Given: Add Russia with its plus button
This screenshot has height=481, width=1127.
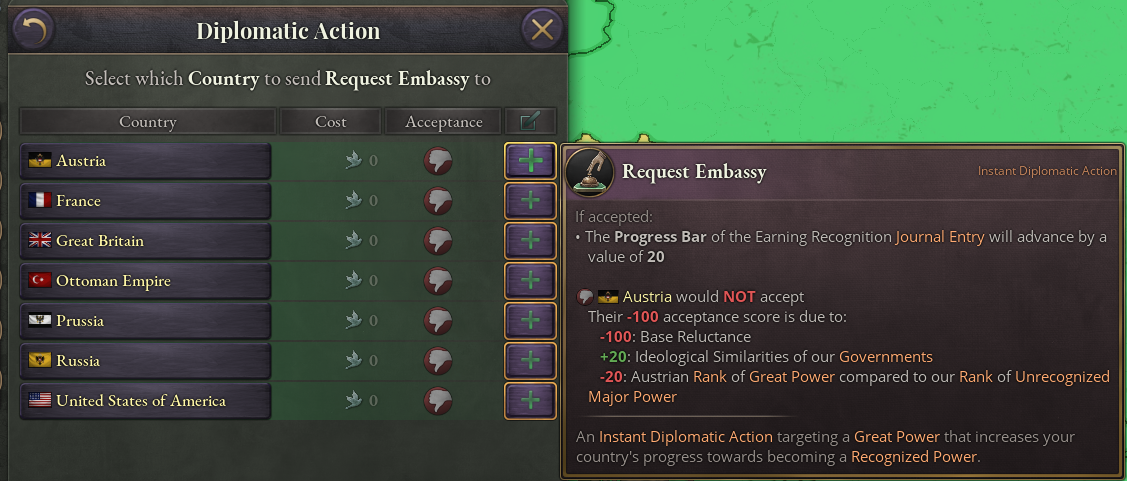Looking at the screenshot, I should (x=530, y=361).
